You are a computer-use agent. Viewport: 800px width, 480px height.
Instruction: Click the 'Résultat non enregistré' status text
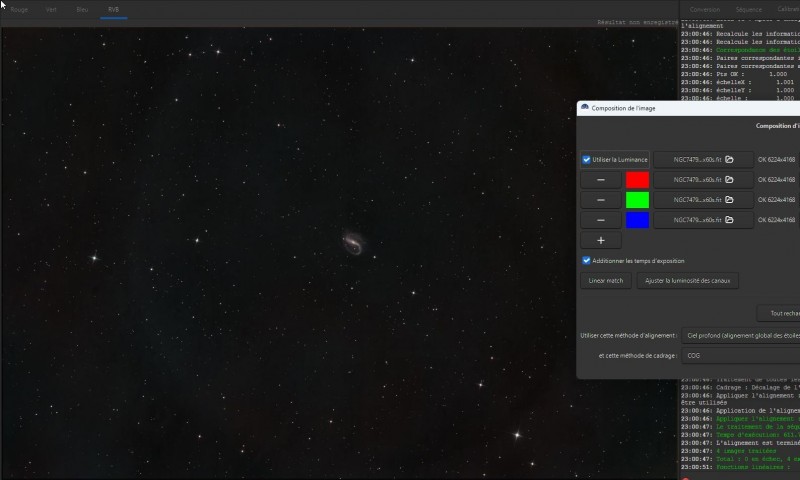[x=637, y=22]
